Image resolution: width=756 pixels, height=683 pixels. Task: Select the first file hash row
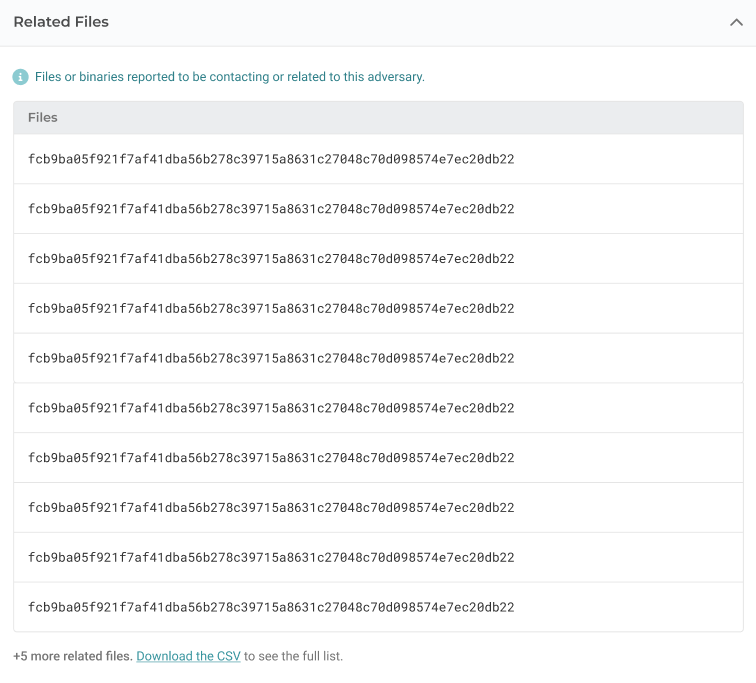click(271, 159)
